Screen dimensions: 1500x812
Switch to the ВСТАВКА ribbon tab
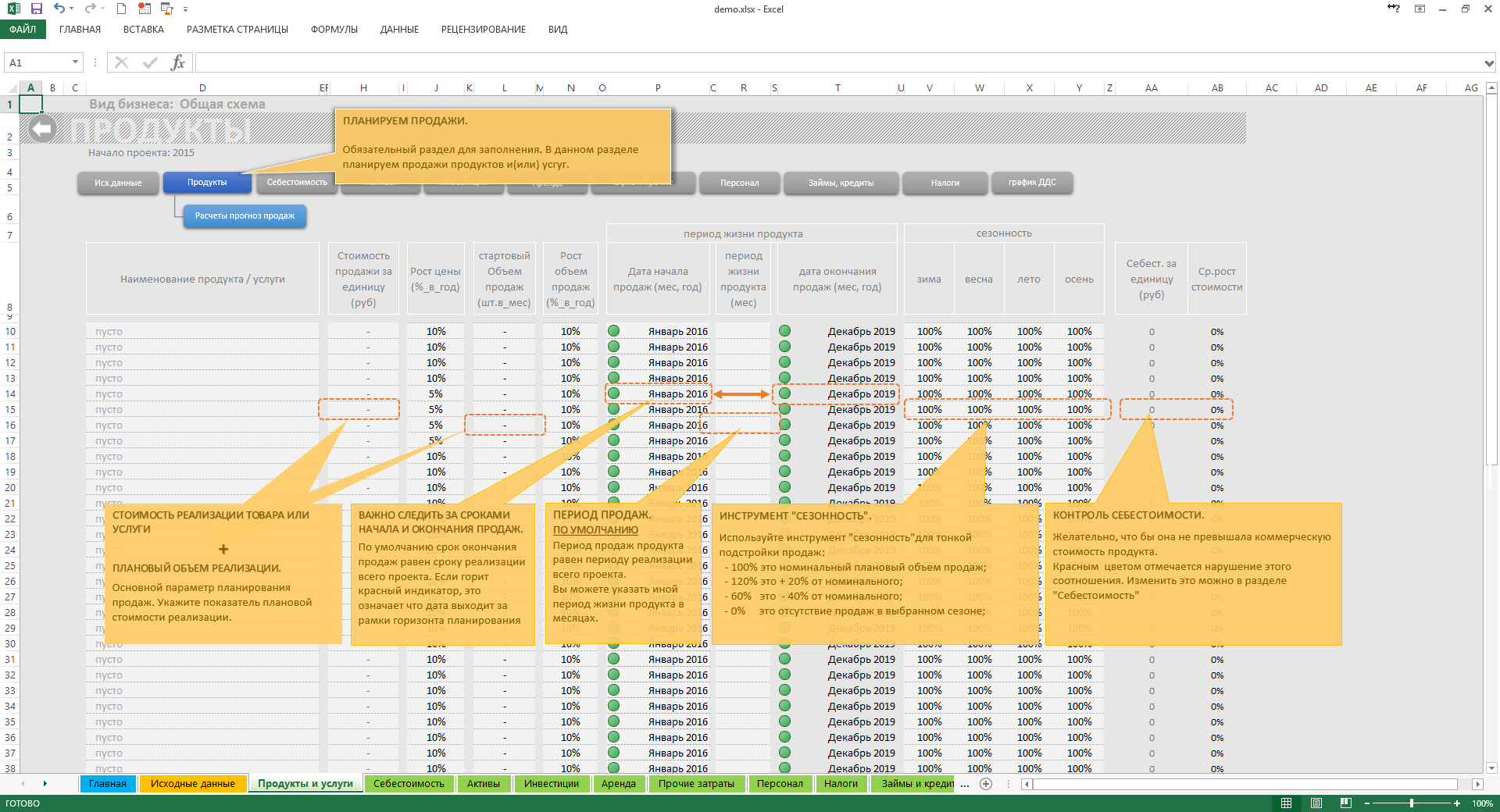pyautogui.click(x=144, y=30)
